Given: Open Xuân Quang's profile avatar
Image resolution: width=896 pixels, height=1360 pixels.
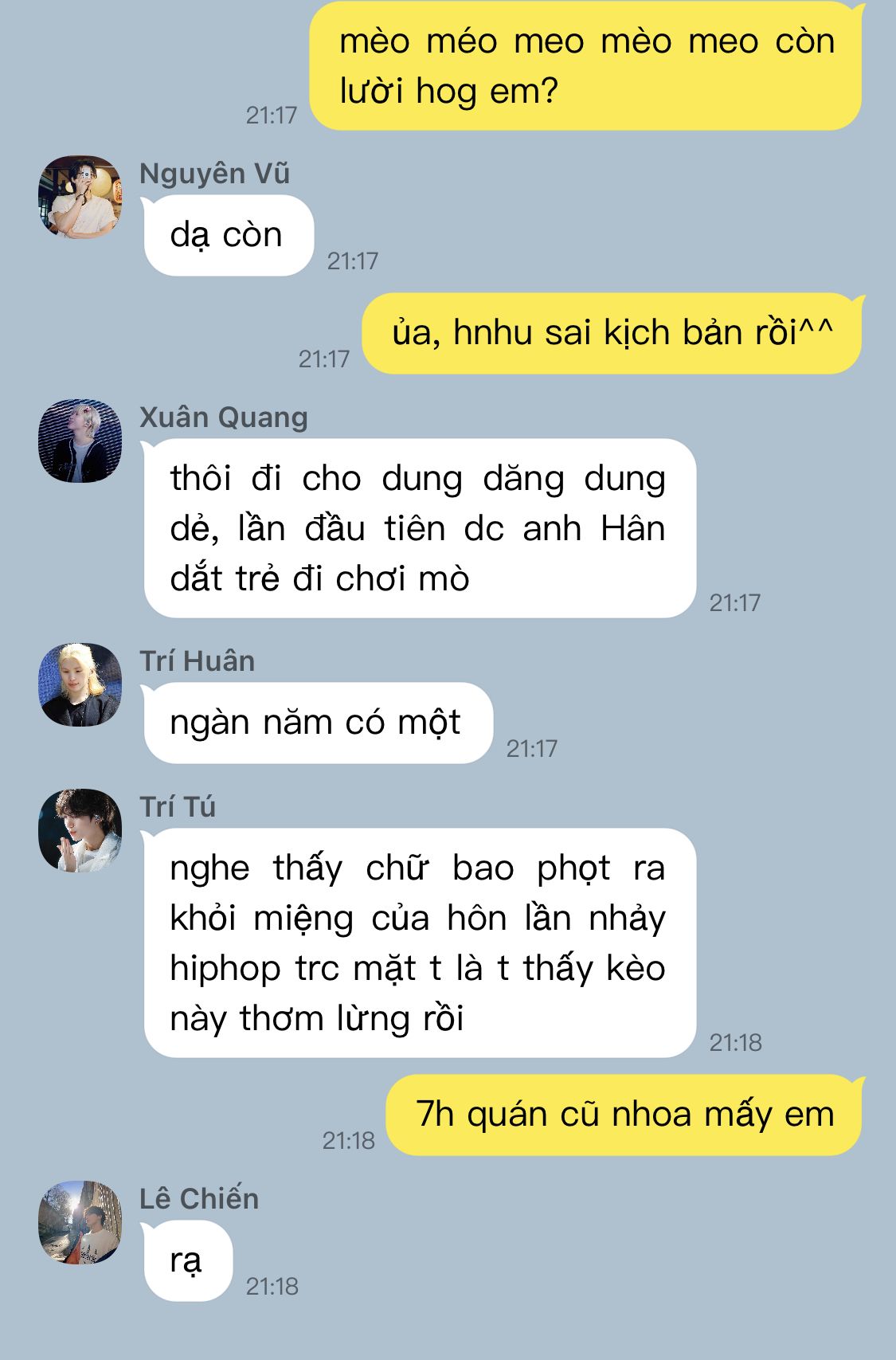Looking at the screenshot, I should tap(80, 441).
